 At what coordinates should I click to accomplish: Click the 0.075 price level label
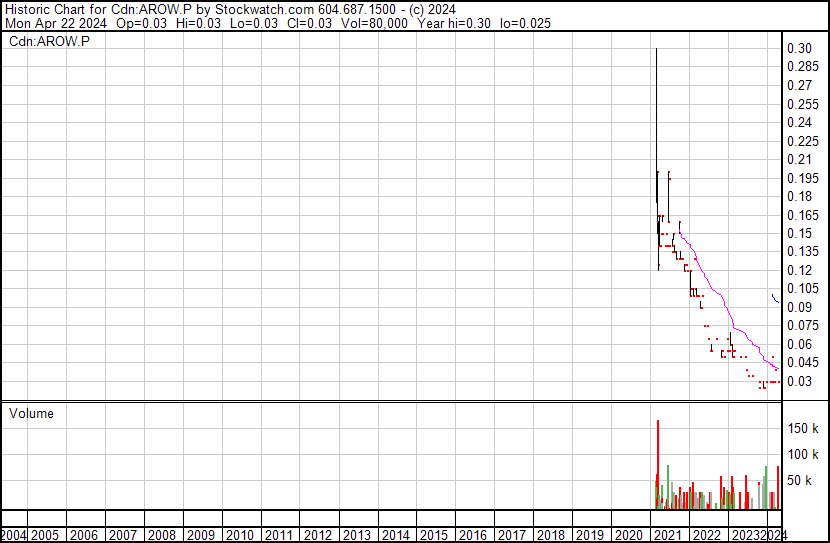click(802, 325)
